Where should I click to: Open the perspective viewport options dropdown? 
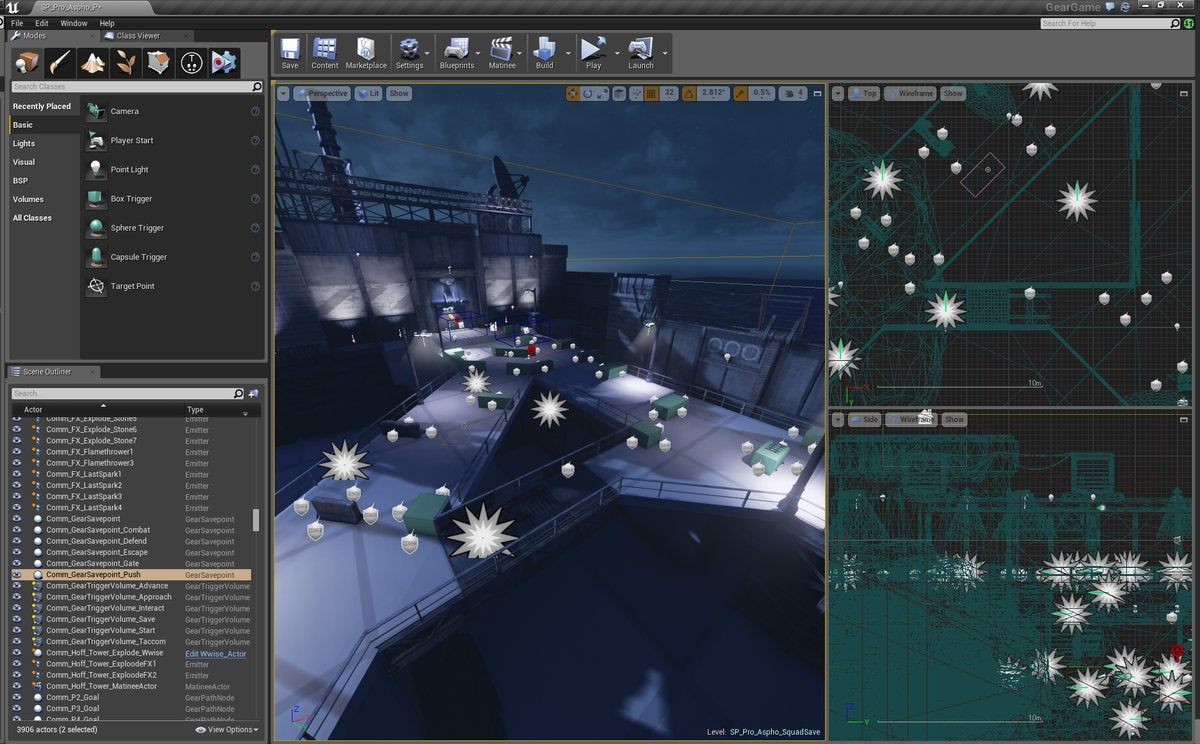(x=284, y=93)
